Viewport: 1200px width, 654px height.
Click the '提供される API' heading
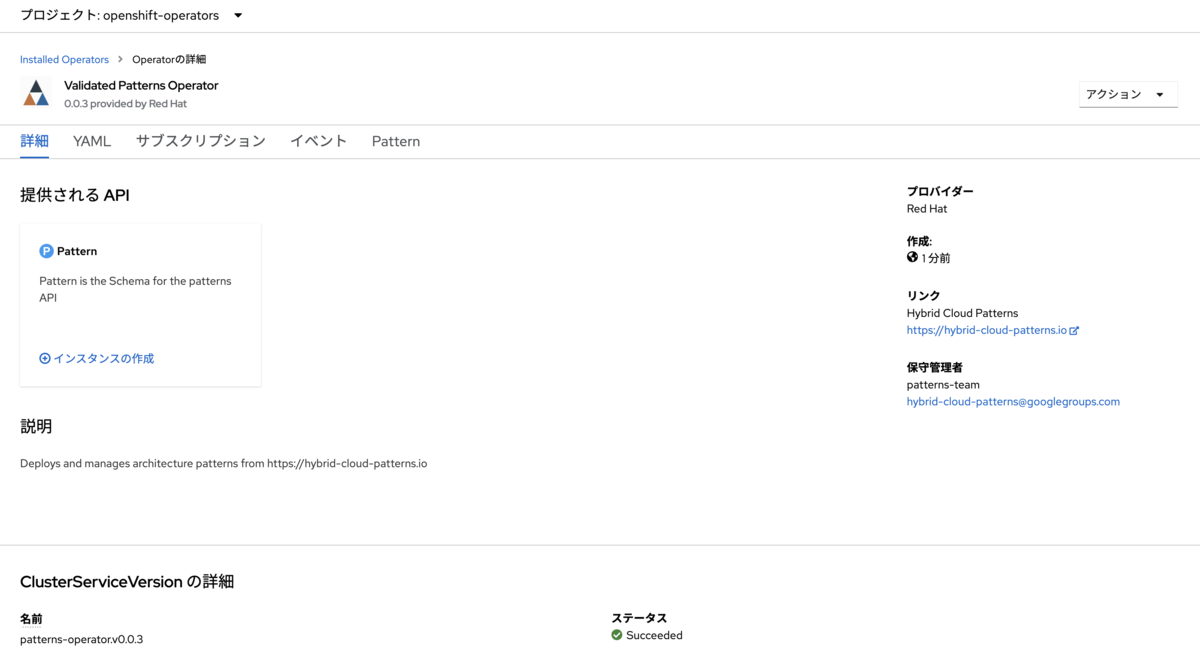click(x=75, y=195)
